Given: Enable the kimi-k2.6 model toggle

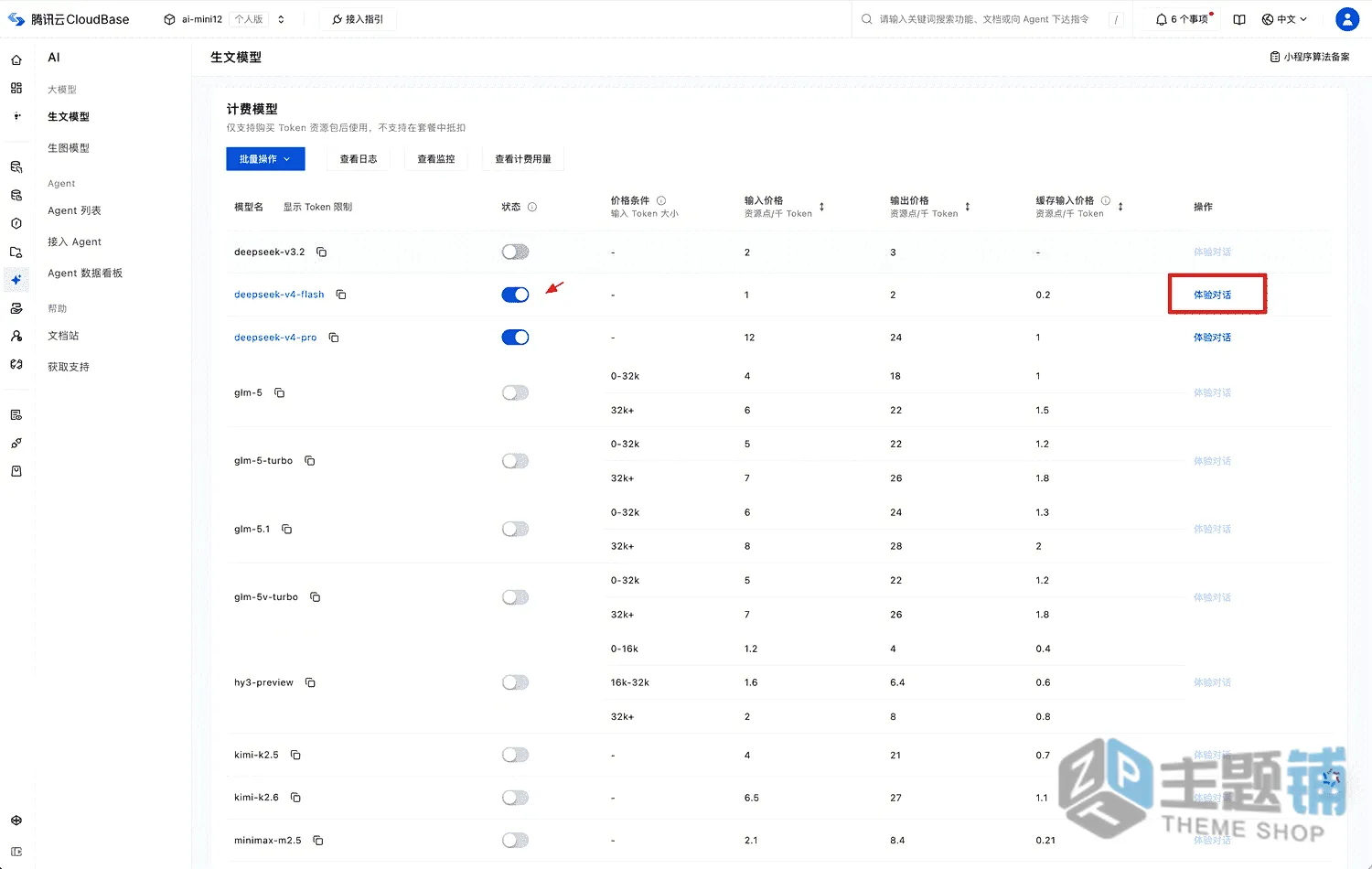Looking at the screenshot, I should pyautogui.click(x=515, y=798).
